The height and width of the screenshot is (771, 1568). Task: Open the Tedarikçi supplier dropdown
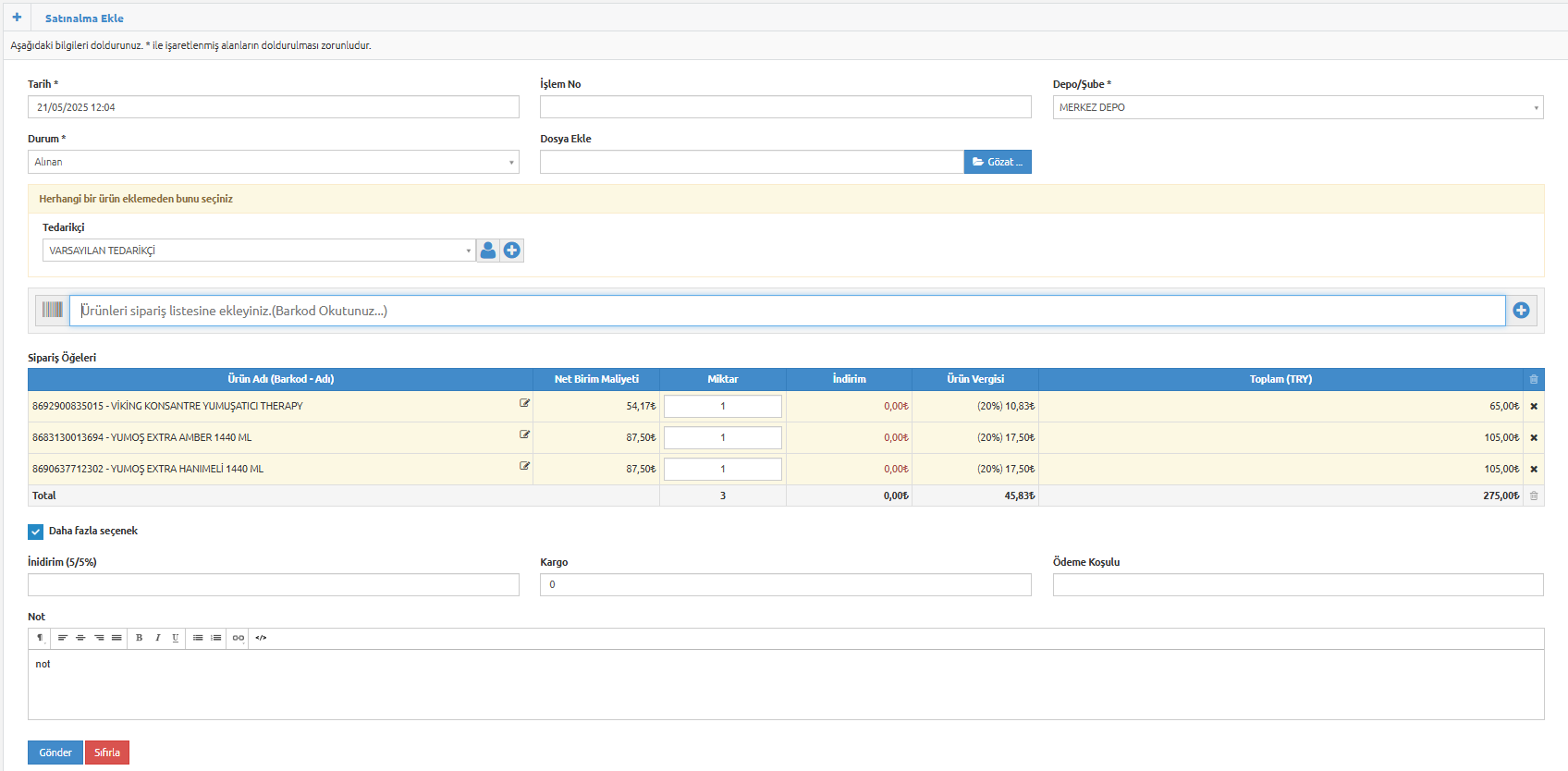coord(259,251)
